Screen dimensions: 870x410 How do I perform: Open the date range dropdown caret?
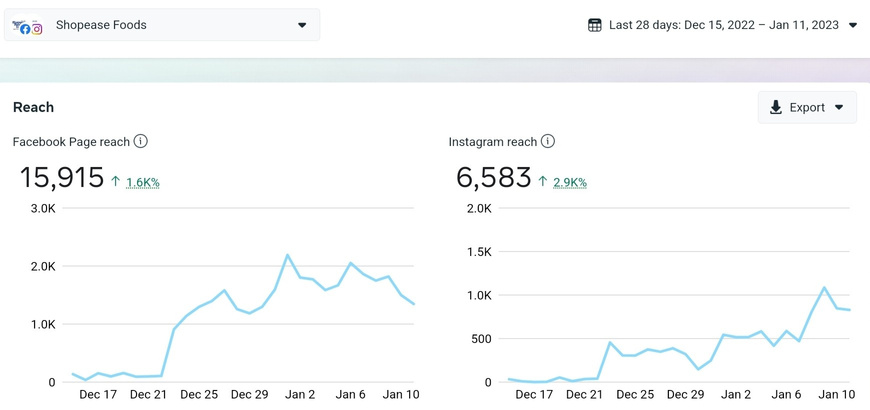pyautogui.click(x=853, y=25)
